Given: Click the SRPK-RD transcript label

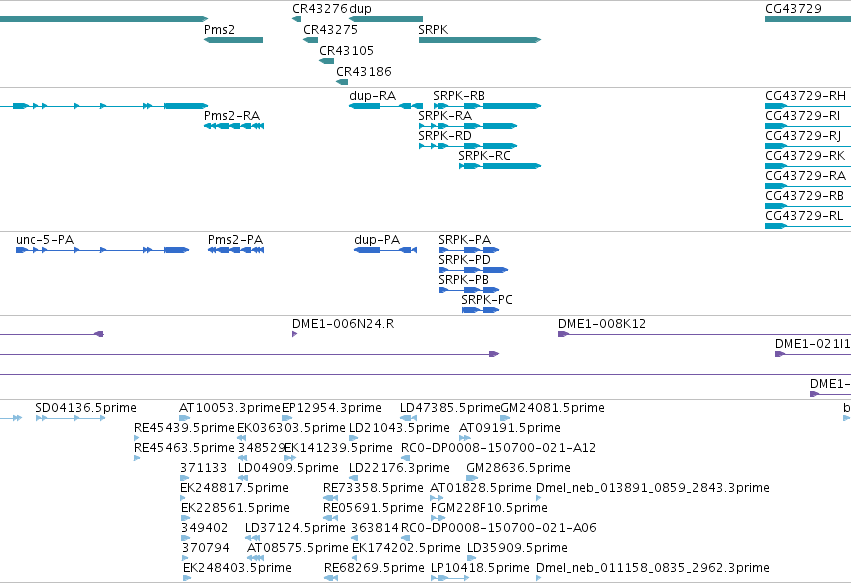Looking at the screenshot, I should [x=445, y=136].
